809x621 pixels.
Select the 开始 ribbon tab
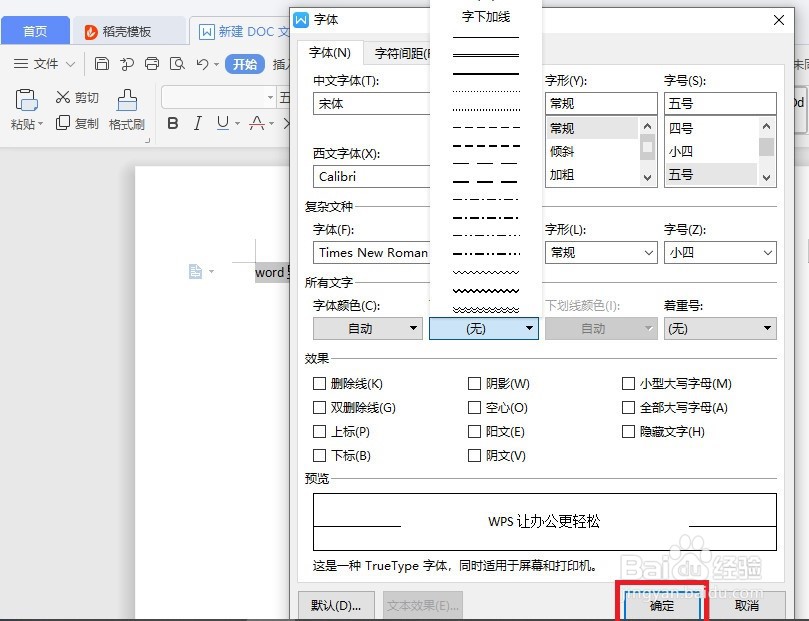point(245,64)
